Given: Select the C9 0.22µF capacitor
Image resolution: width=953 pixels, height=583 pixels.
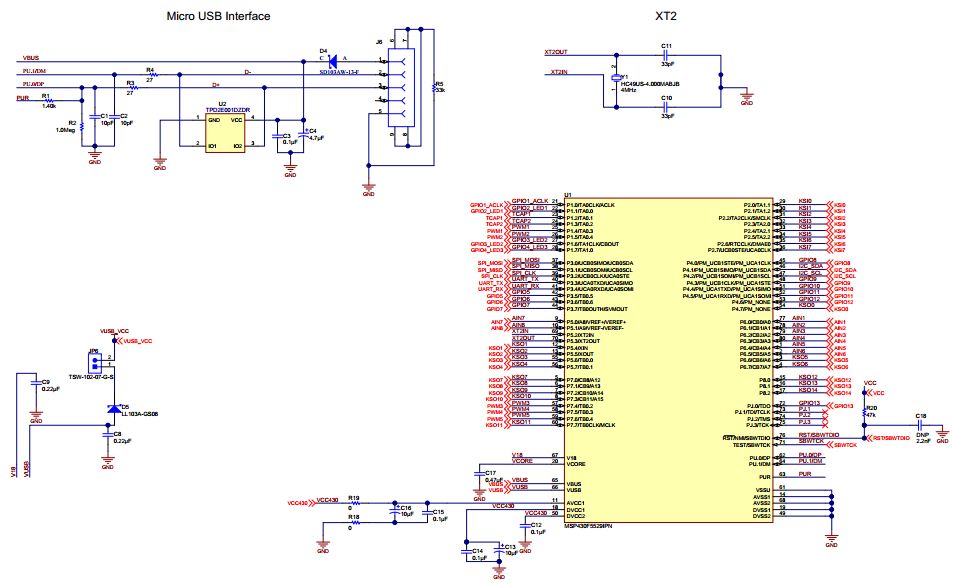Looking at the screenshot, I should click(x=35, y=385).
